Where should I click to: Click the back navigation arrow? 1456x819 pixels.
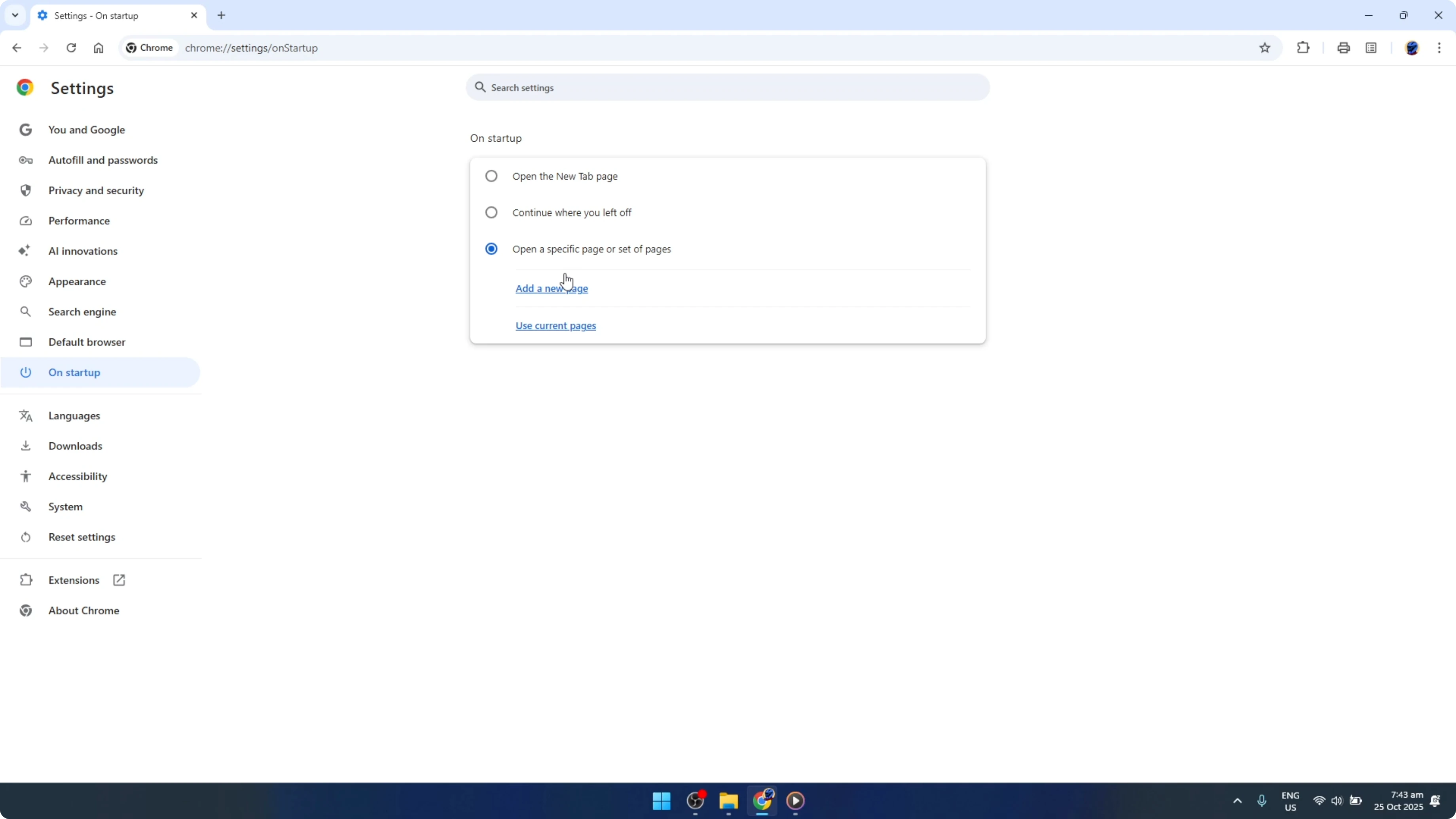(x=16, y=48)
